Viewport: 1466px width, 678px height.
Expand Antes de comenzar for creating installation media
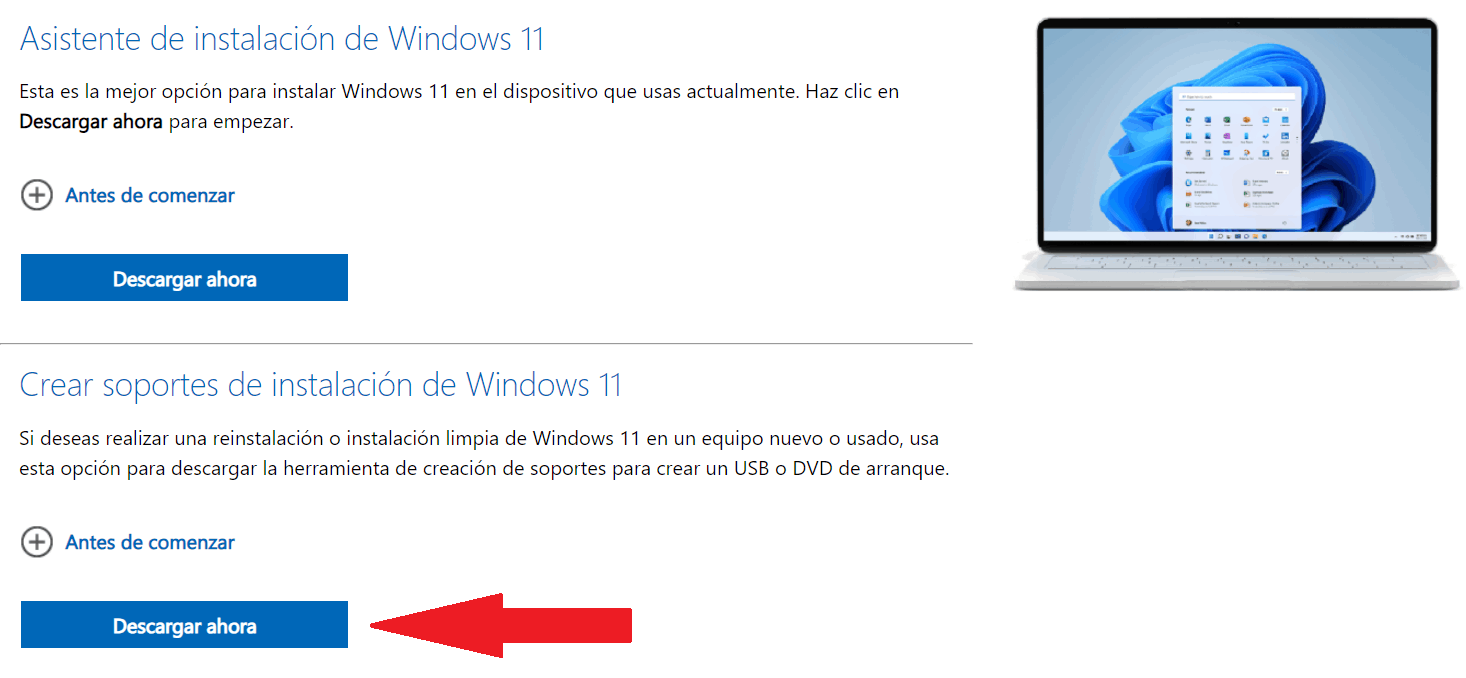tap(150, 542)
